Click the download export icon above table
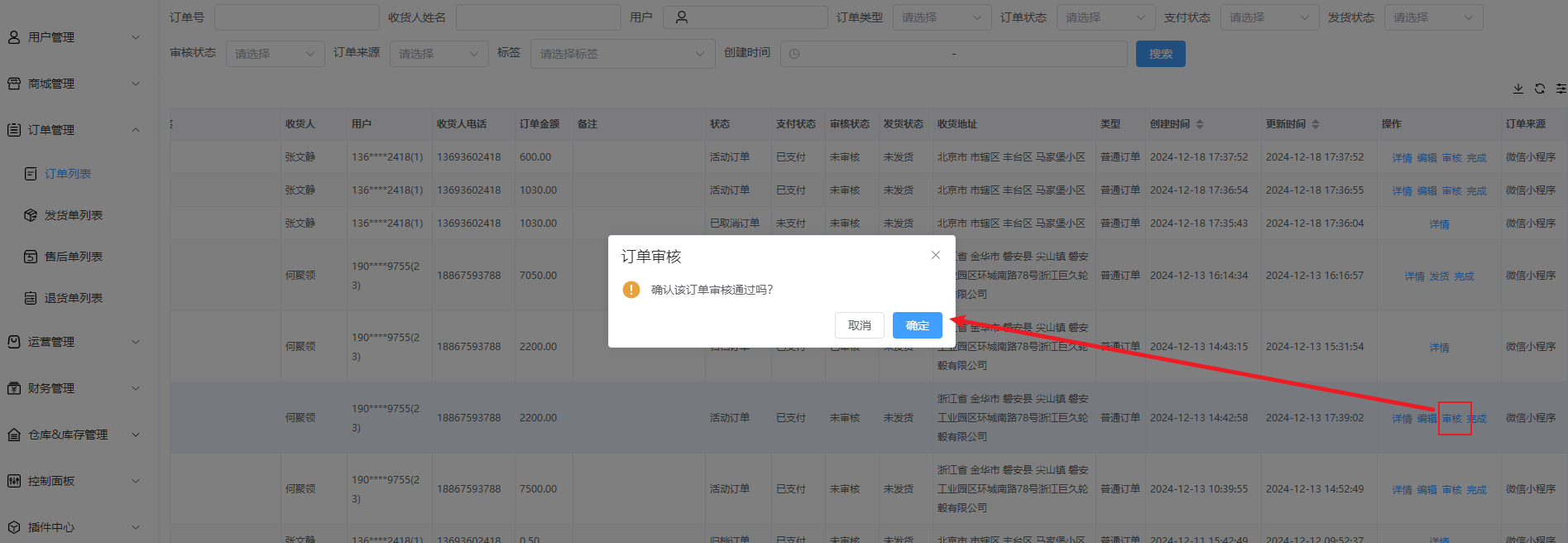The height and width of the screenshot is (543, 1568). tap(1518, 89)
